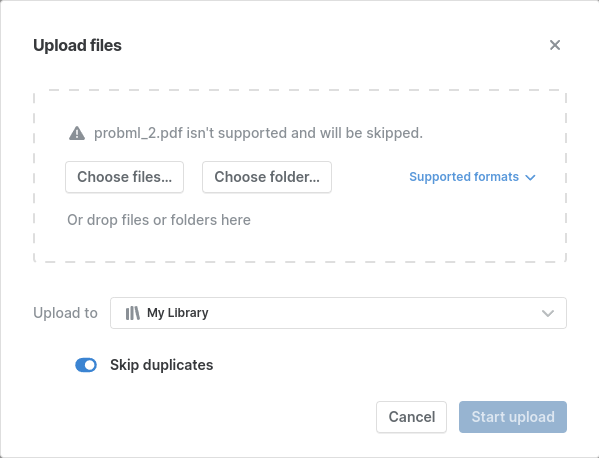This screenshot has height=458, width=599.
Task: Click the Start upload button
Action: [x=513, y=417]
